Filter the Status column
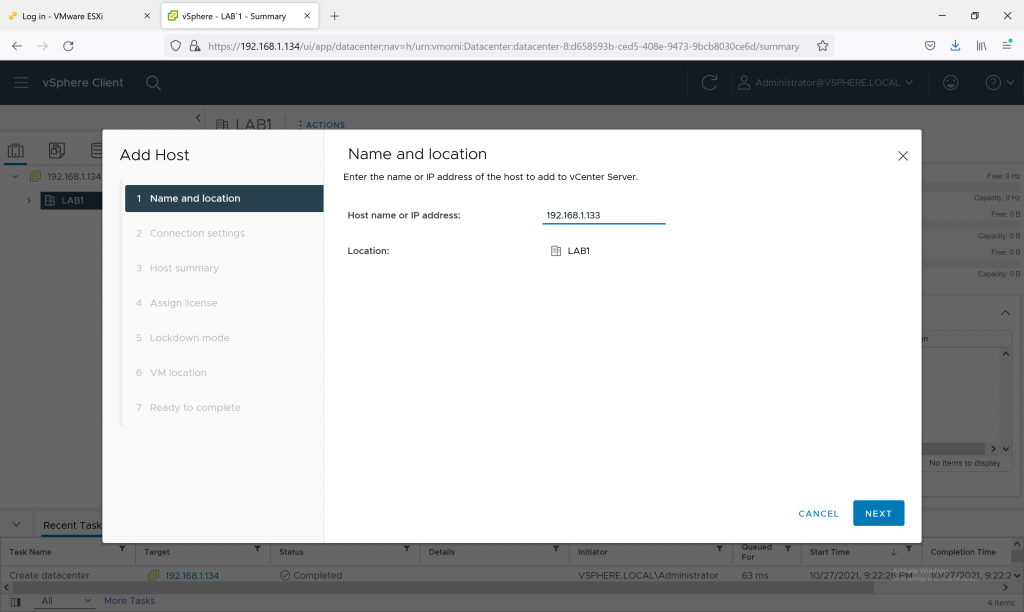 click(x=406, y=549)
